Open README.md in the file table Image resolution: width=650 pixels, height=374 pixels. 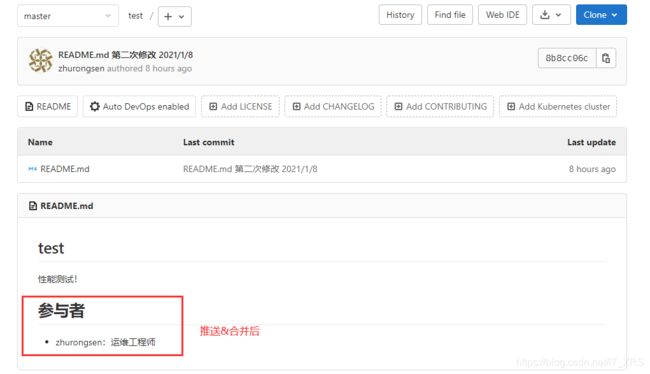[65, 169]
